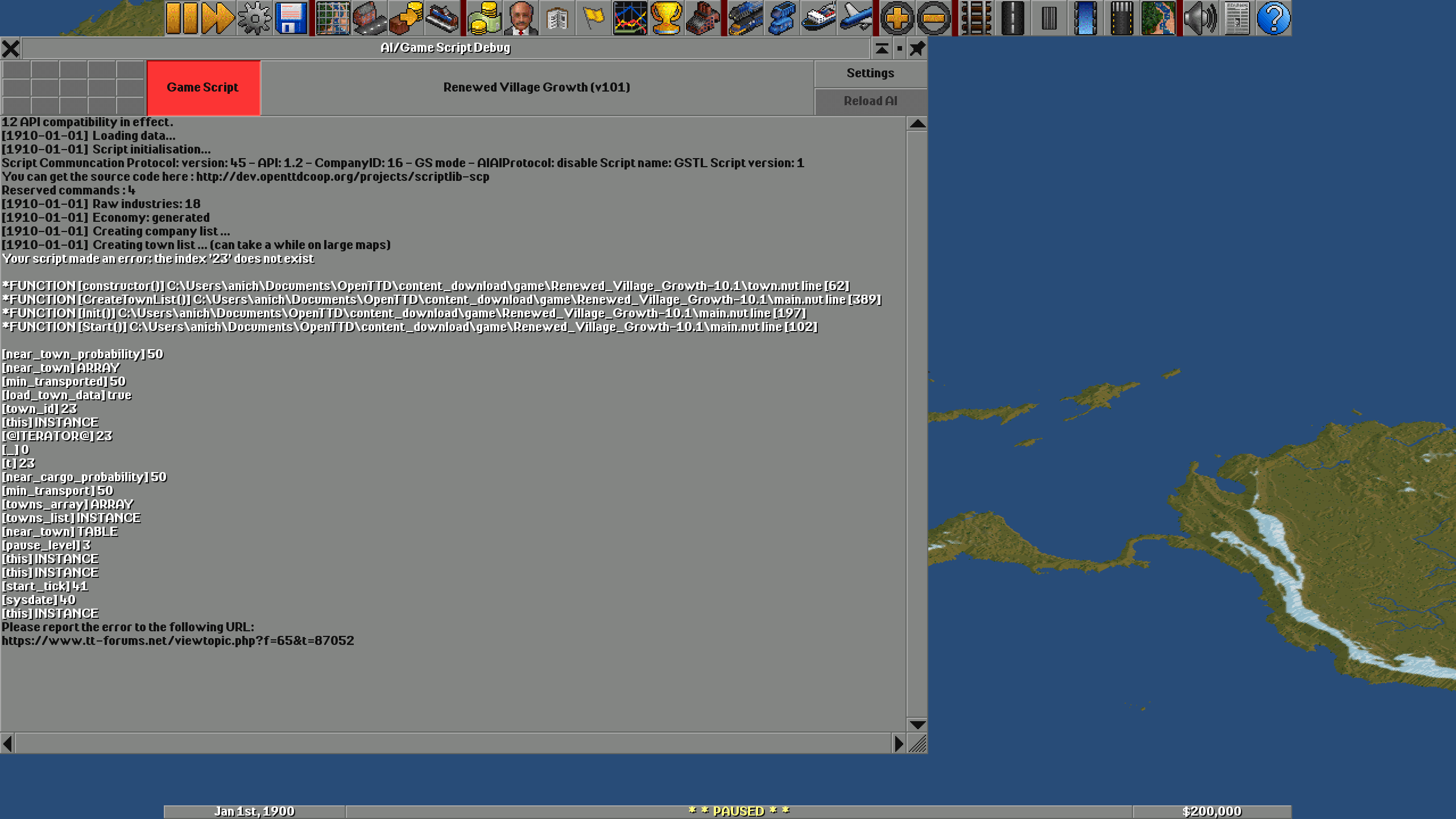The width and height of the screenshot is (1456, 819).
Task: Click the '[start_tick] 41' variable line
Action: click(x=44, y=586)
